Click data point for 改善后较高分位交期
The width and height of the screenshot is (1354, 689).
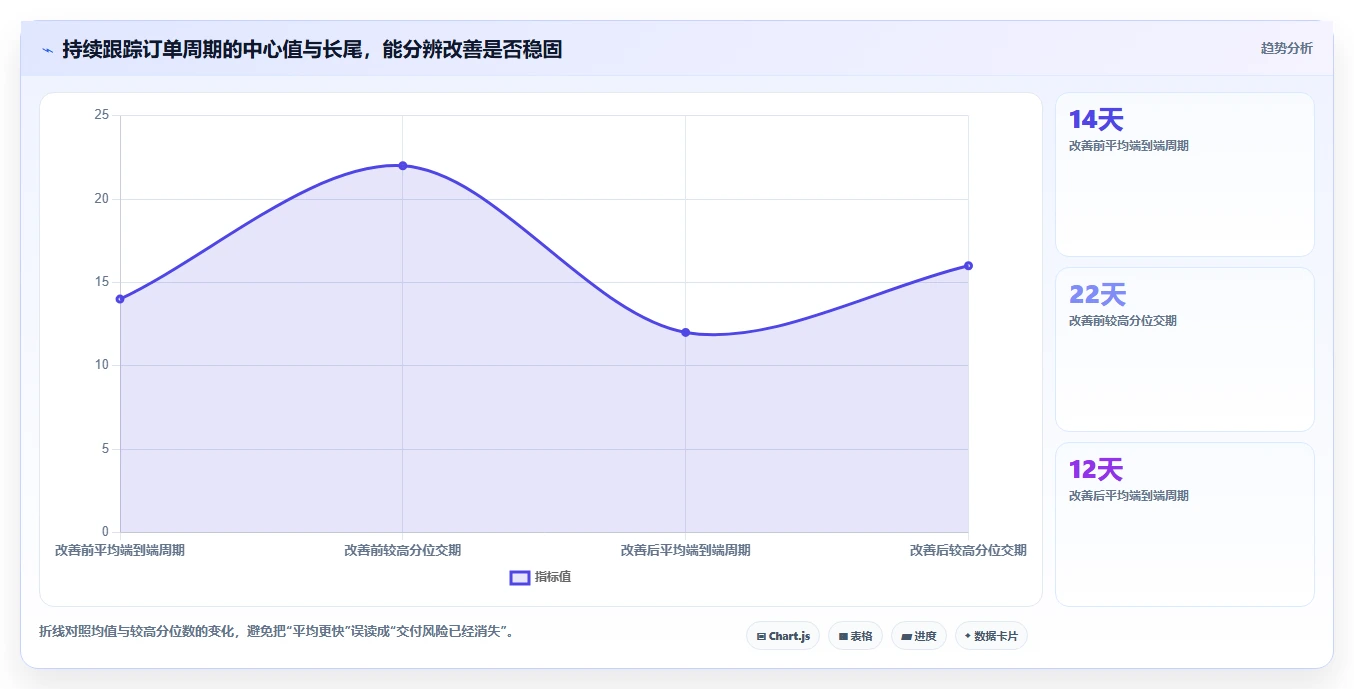pos(968,266)
